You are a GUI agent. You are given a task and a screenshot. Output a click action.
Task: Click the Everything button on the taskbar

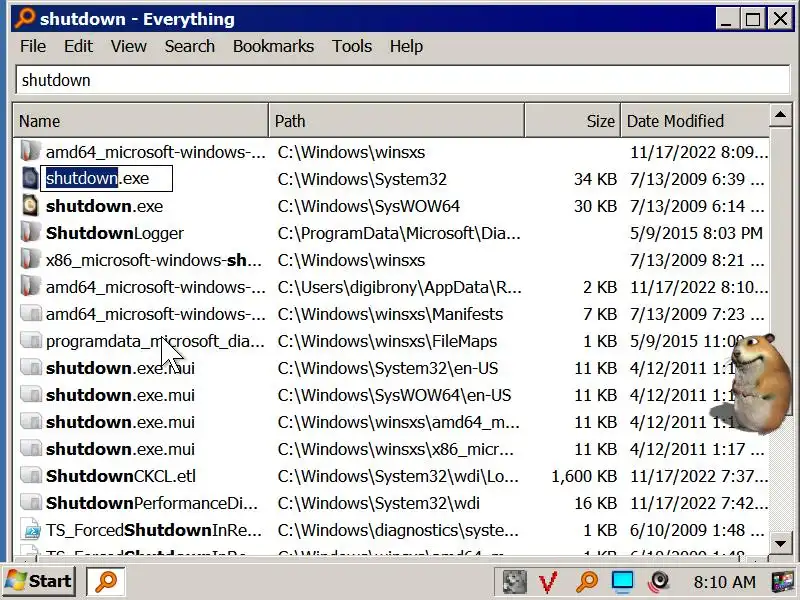[106, 581]
